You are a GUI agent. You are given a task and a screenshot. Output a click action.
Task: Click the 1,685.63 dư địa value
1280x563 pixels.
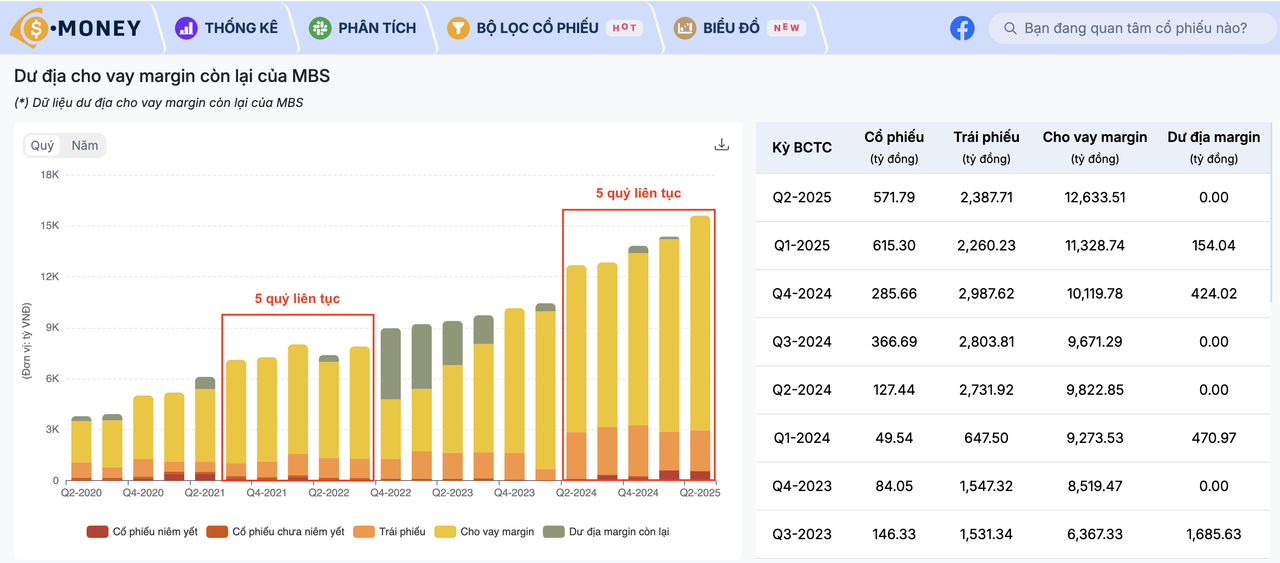tap(1214, 534)
